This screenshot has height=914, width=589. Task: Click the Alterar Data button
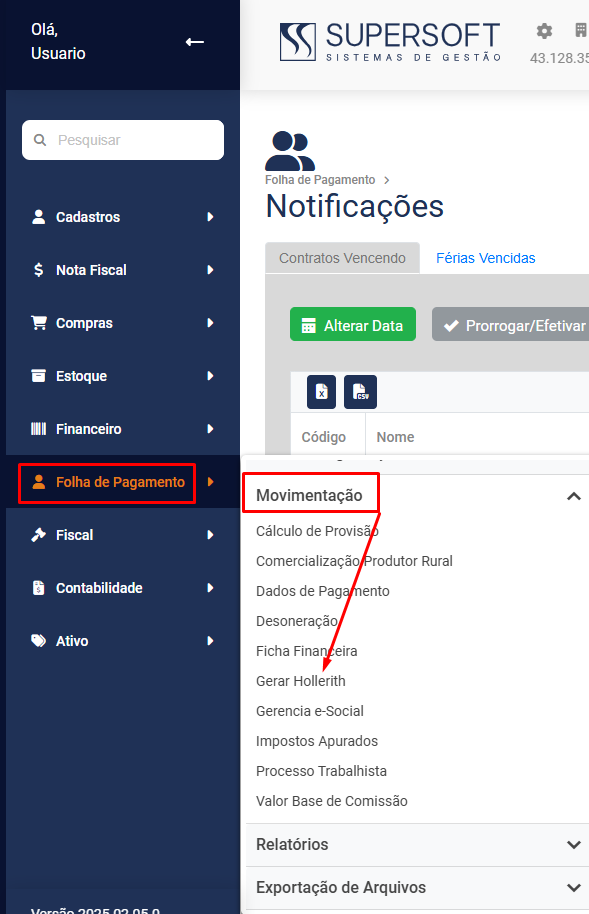[353, 324]
